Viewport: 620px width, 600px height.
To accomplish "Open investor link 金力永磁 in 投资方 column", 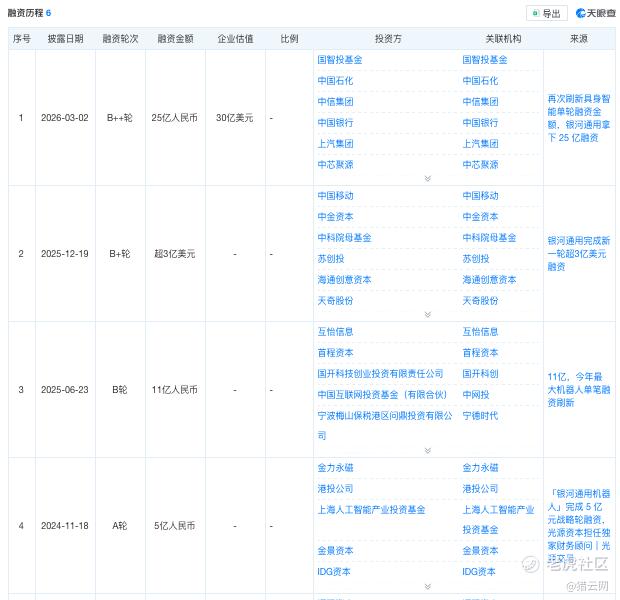I will pos(335,468).
